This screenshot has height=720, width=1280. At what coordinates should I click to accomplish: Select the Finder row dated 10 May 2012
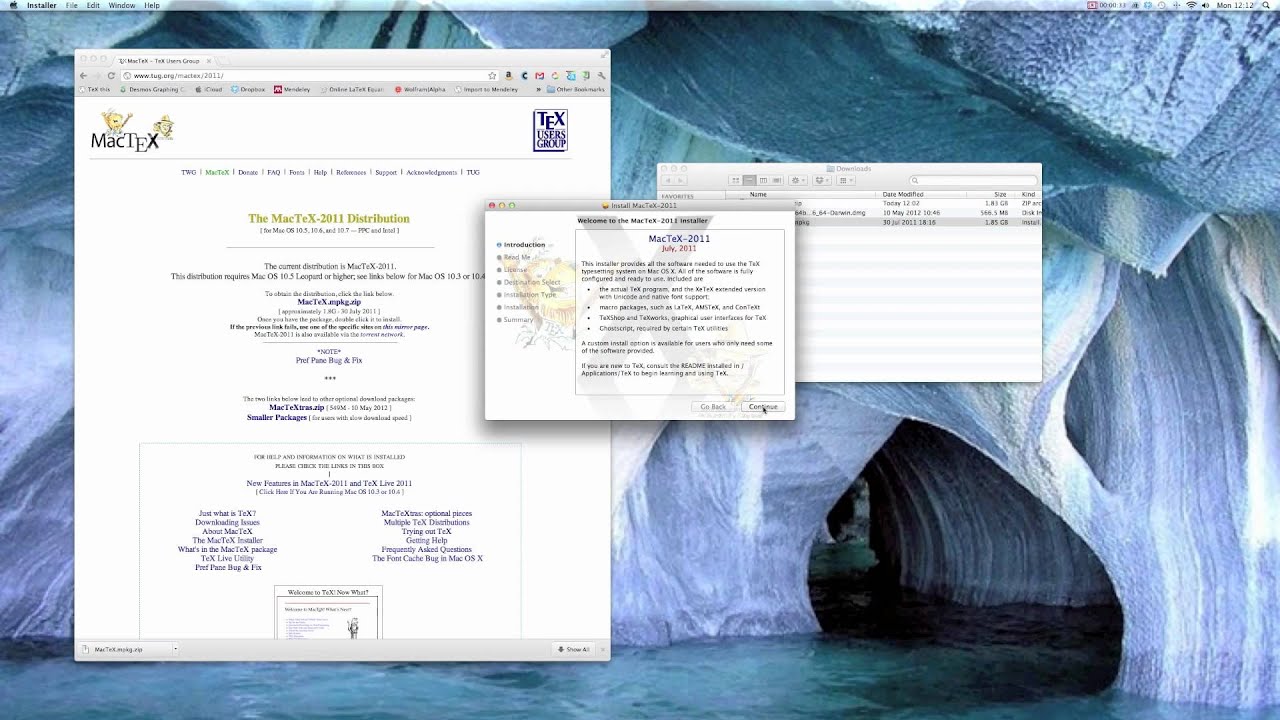tap(917, 213)
